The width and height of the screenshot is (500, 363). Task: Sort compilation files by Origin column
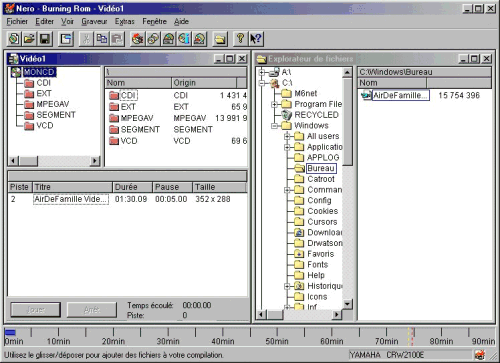(204, 83)
